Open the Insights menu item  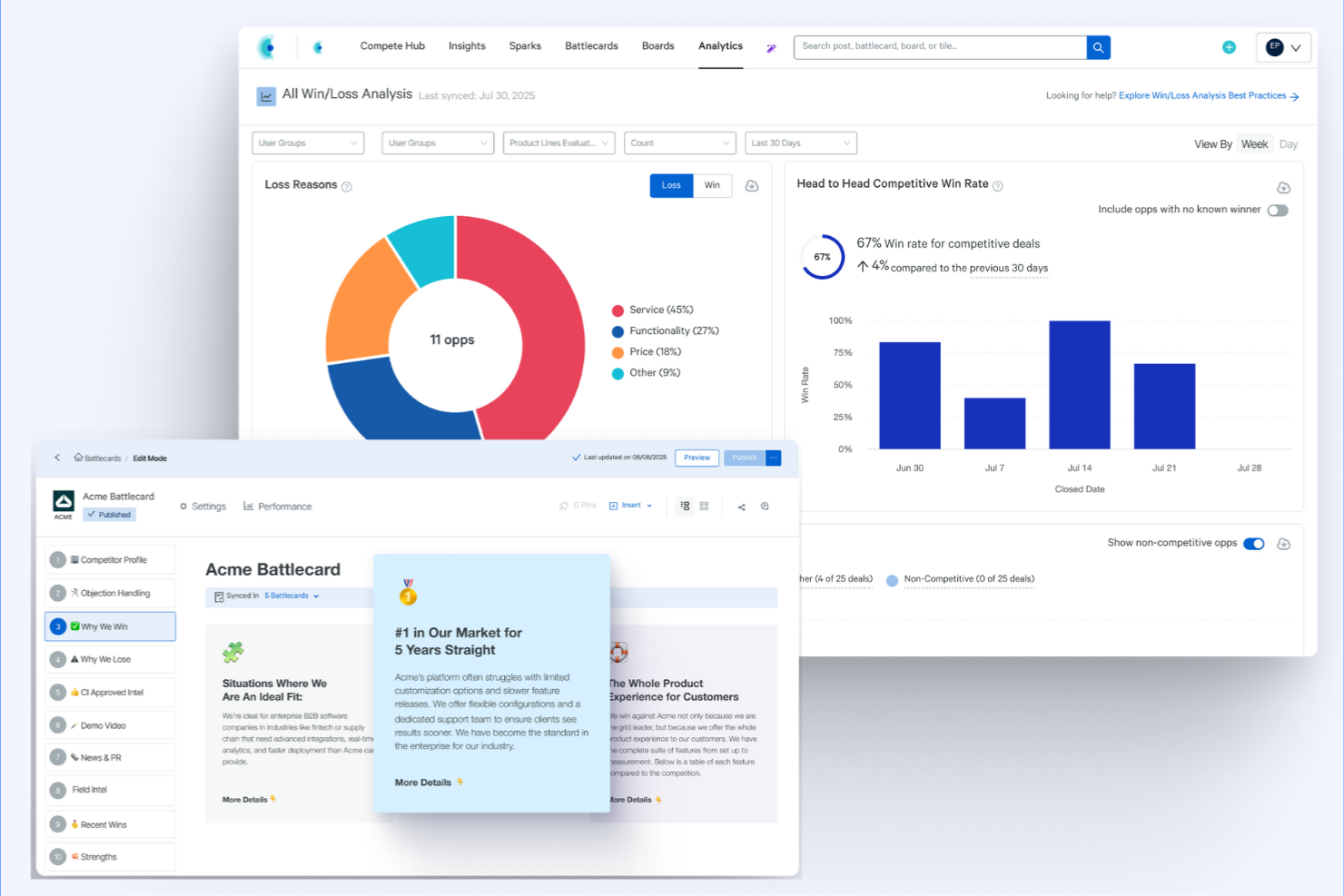pyautogui.click(x=467, y=45)
